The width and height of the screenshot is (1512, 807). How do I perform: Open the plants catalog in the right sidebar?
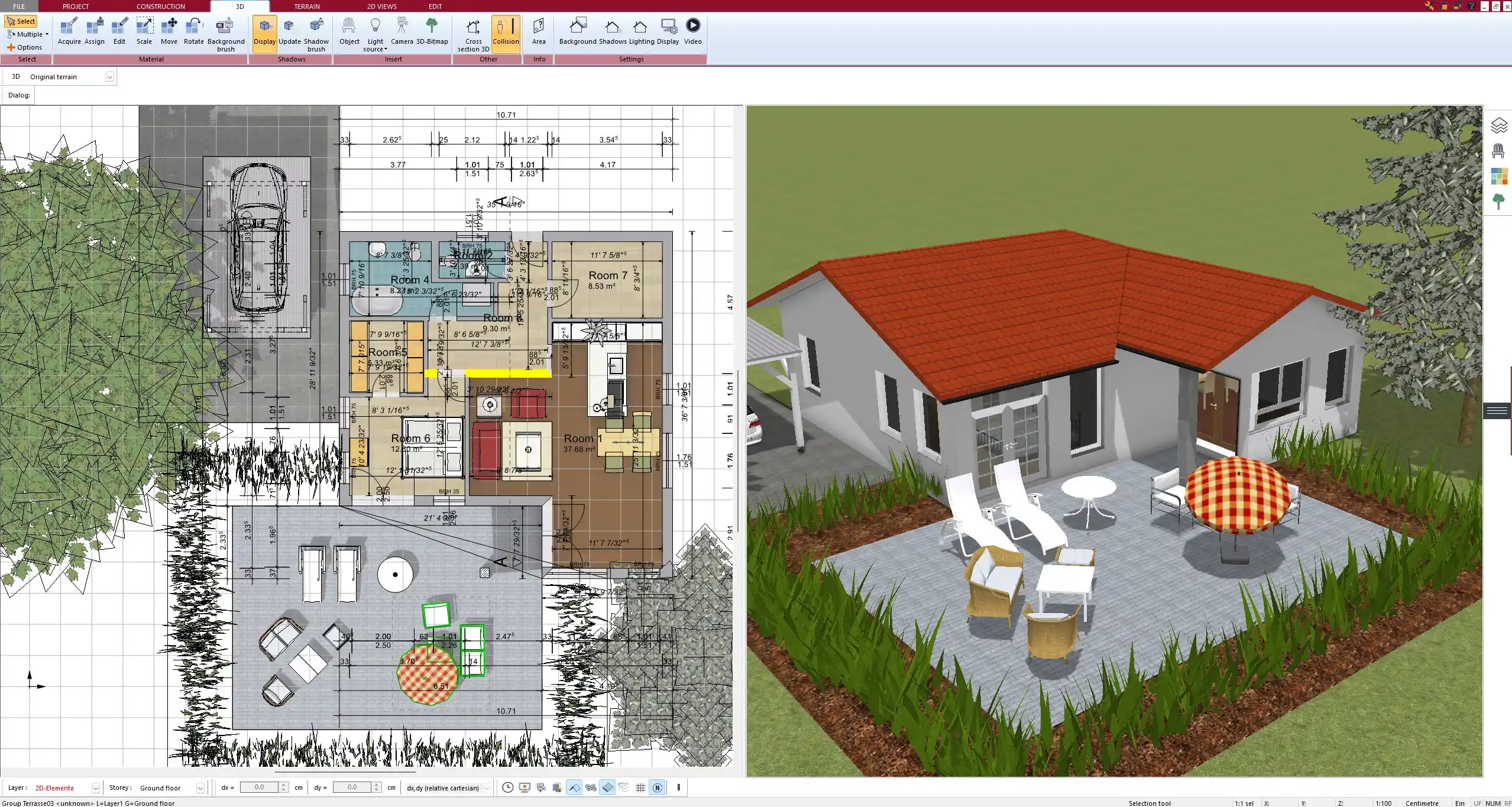[x=1500, y=201]
